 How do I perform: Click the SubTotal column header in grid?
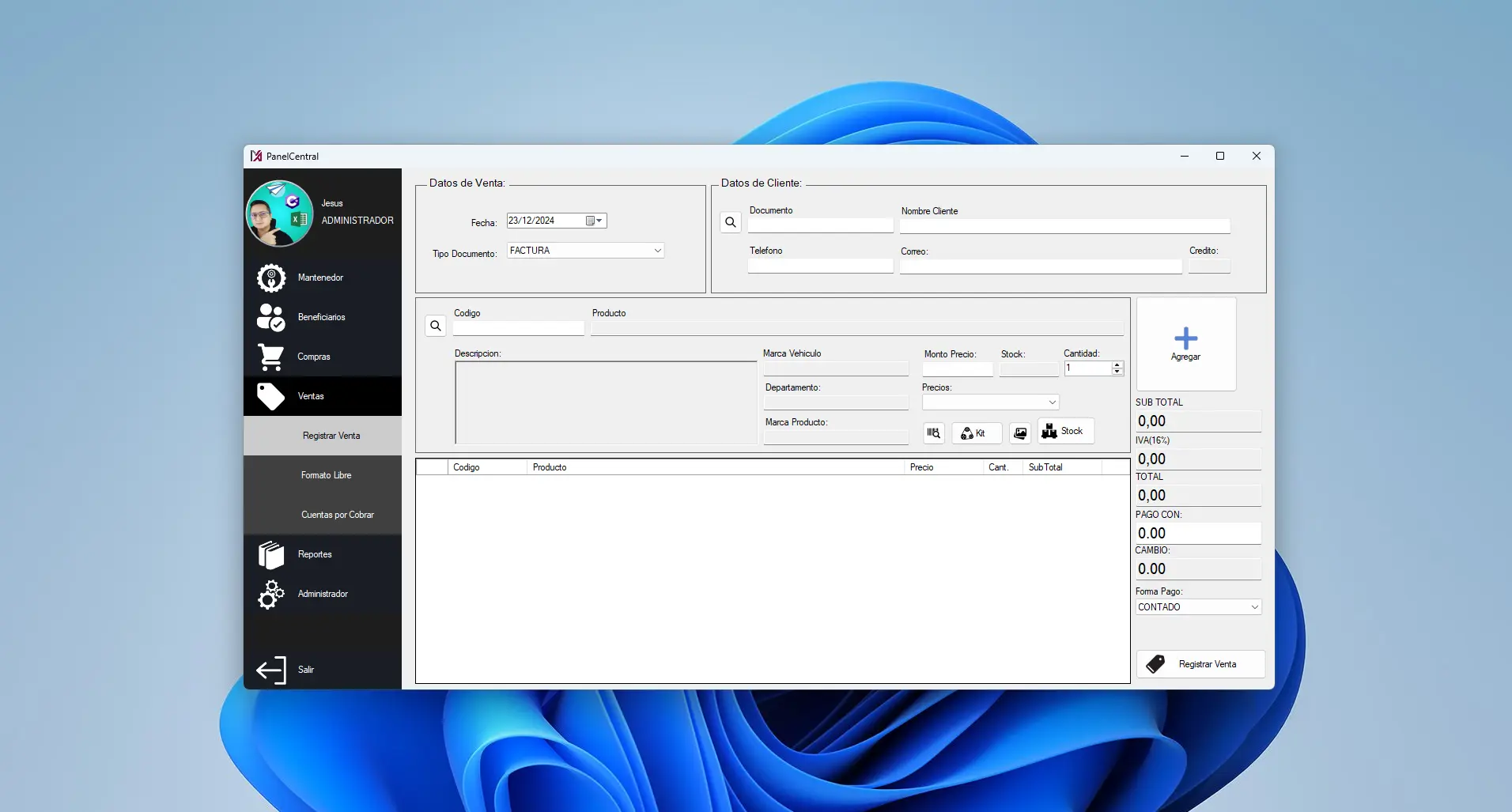pos(1062,467)
